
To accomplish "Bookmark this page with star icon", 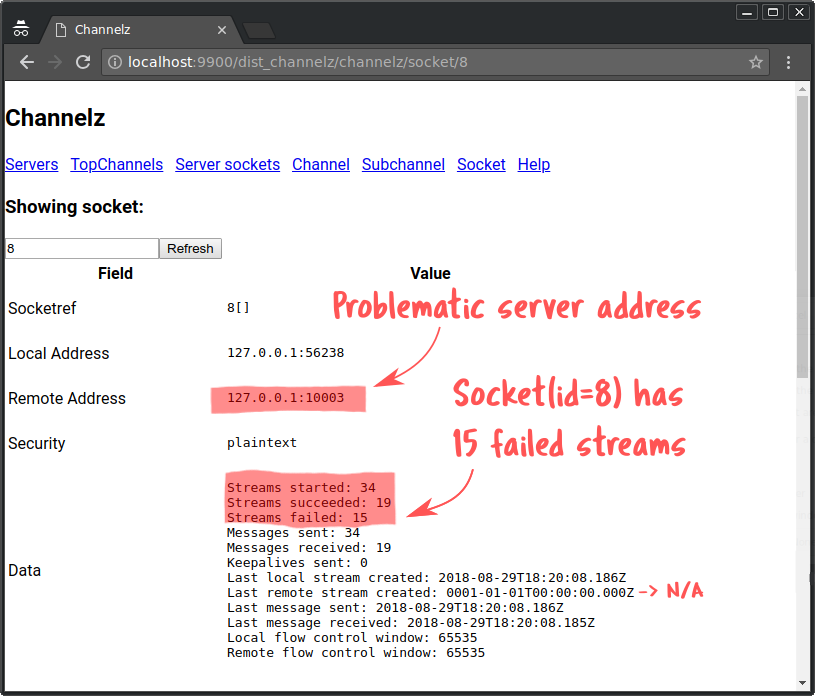I will coord(756,62).
